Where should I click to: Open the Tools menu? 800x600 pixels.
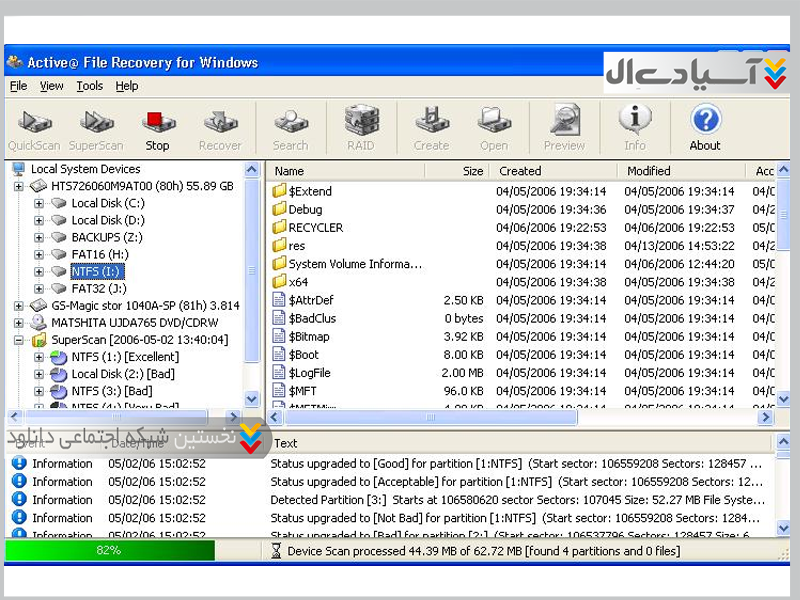point(89,86)
